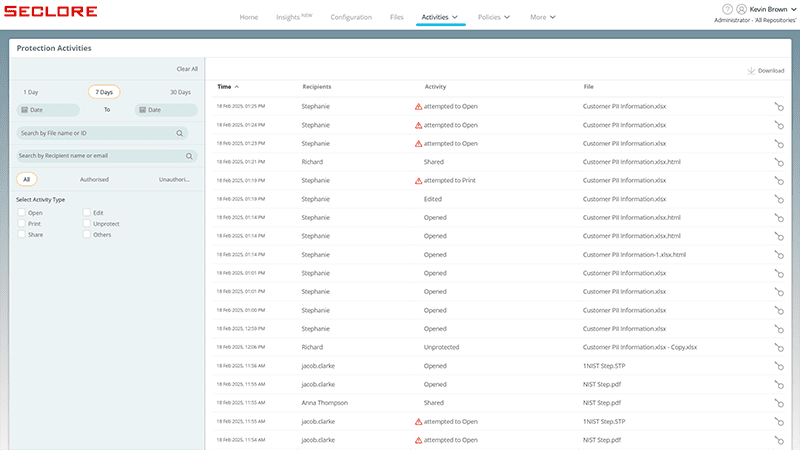800x450 pixels.
Task: Click the warning icon on the 01:24 PM attempted to Open row
Action: click(418, 125)
